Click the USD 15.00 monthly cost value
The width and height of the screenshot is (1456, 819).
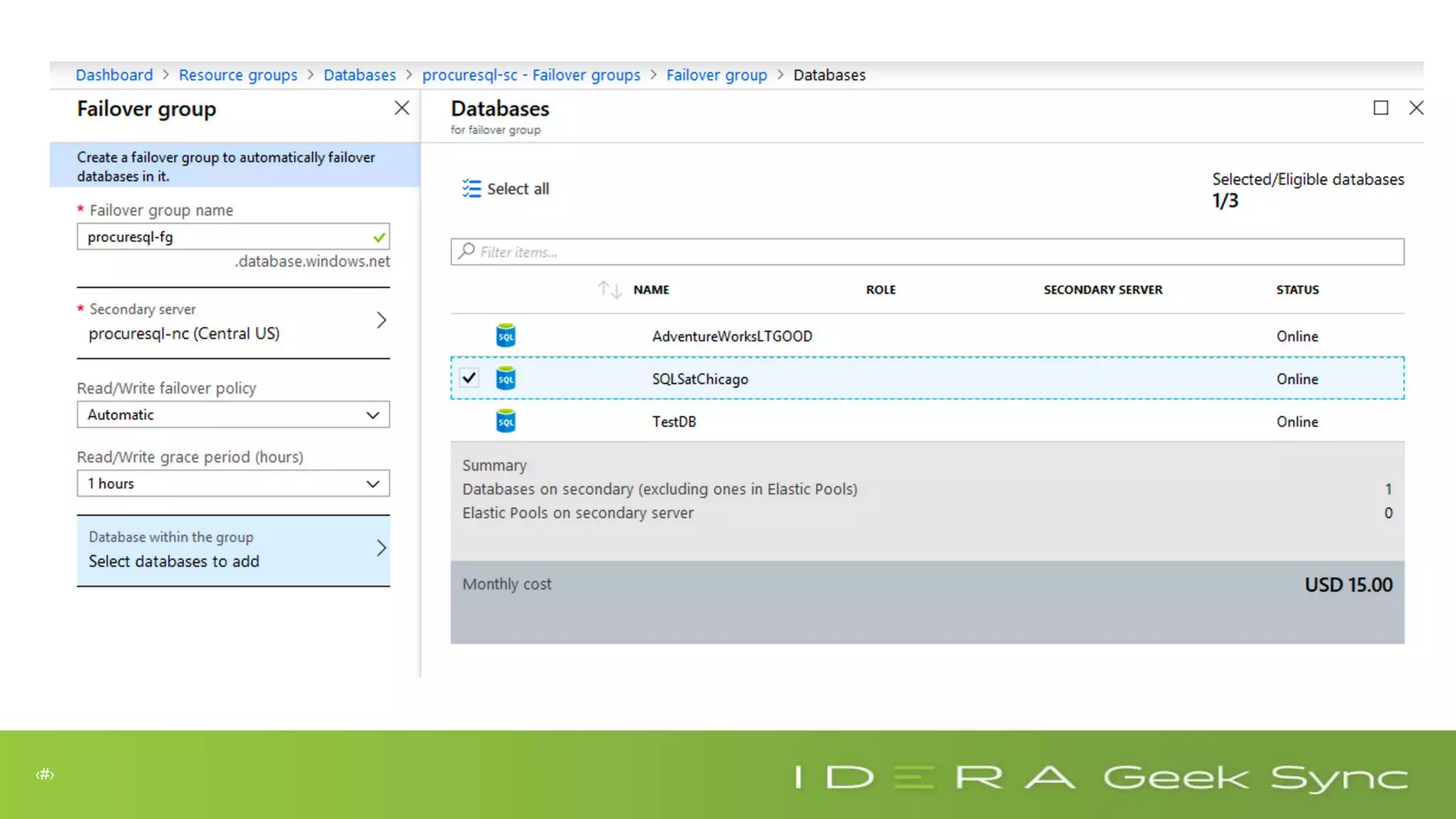tap(1348, 584)
